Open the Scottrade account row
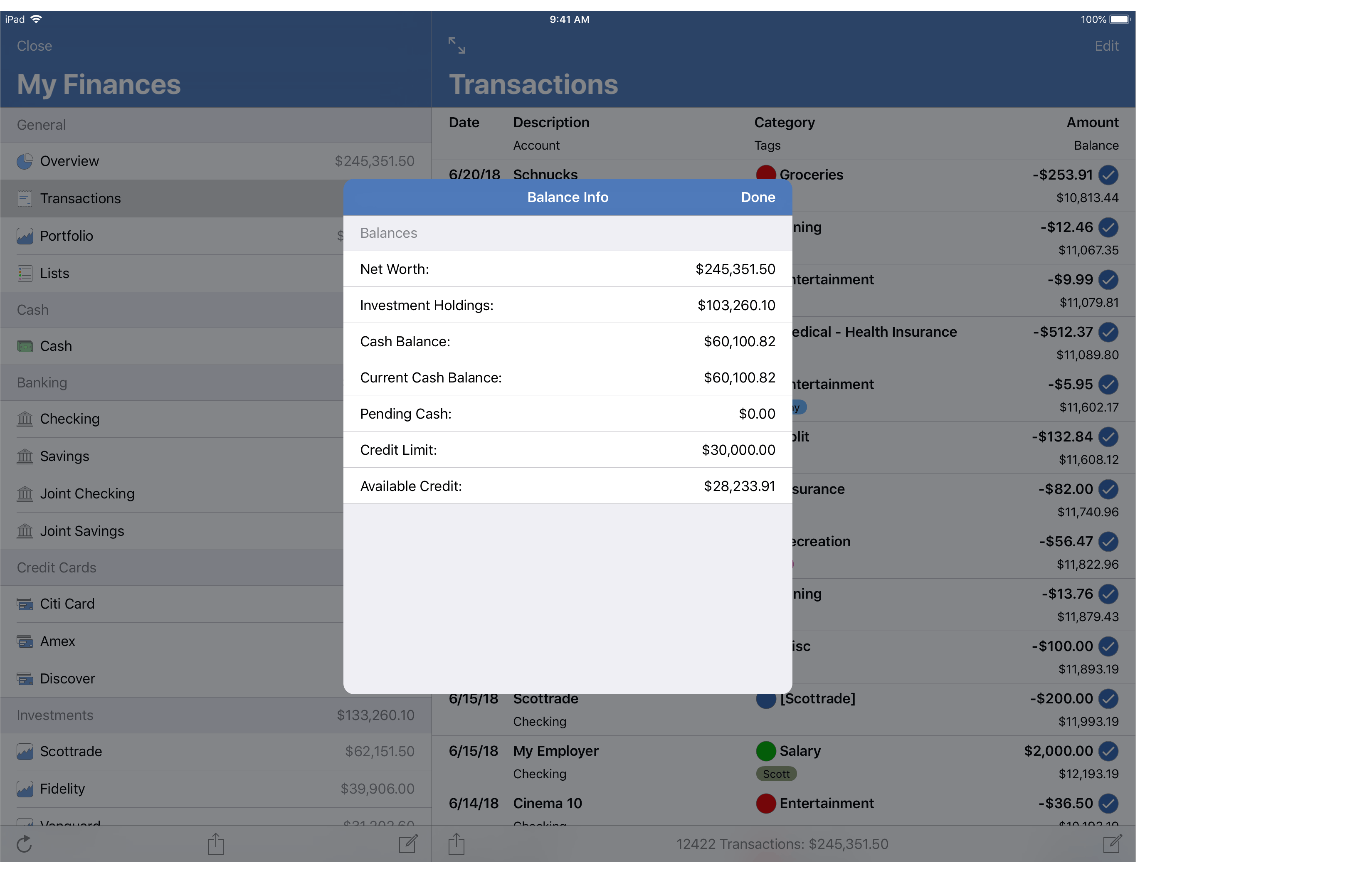This screenshot has height=873, width=1372. coord(215,752)
